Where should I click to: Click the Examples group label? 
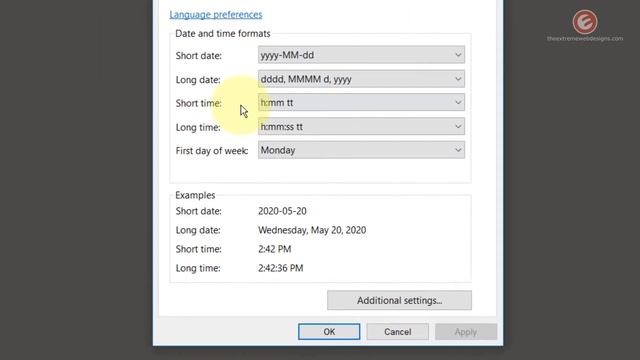click(x=195, y=195)
